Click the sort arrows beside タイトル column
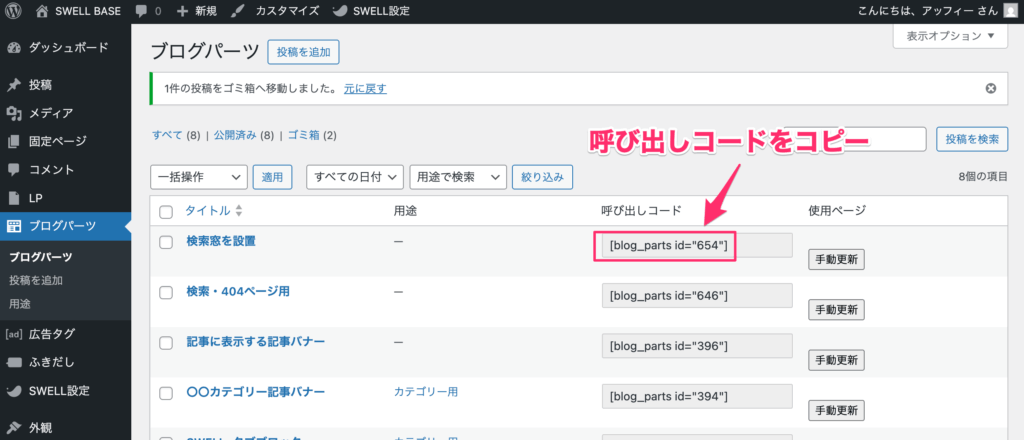Screen dimensions: 1024x440 [x=239, y=211]
